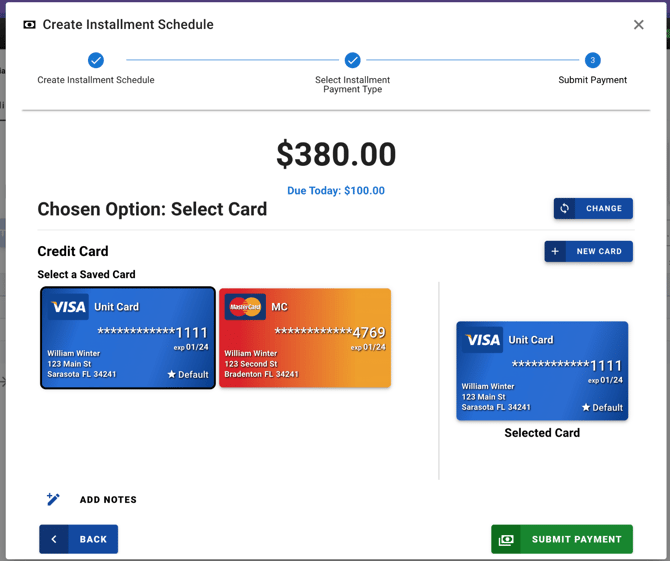The width and height of the screenshot is (670, 561).
Task: Click the money icon beside dialog title
Action: point(29,25)
